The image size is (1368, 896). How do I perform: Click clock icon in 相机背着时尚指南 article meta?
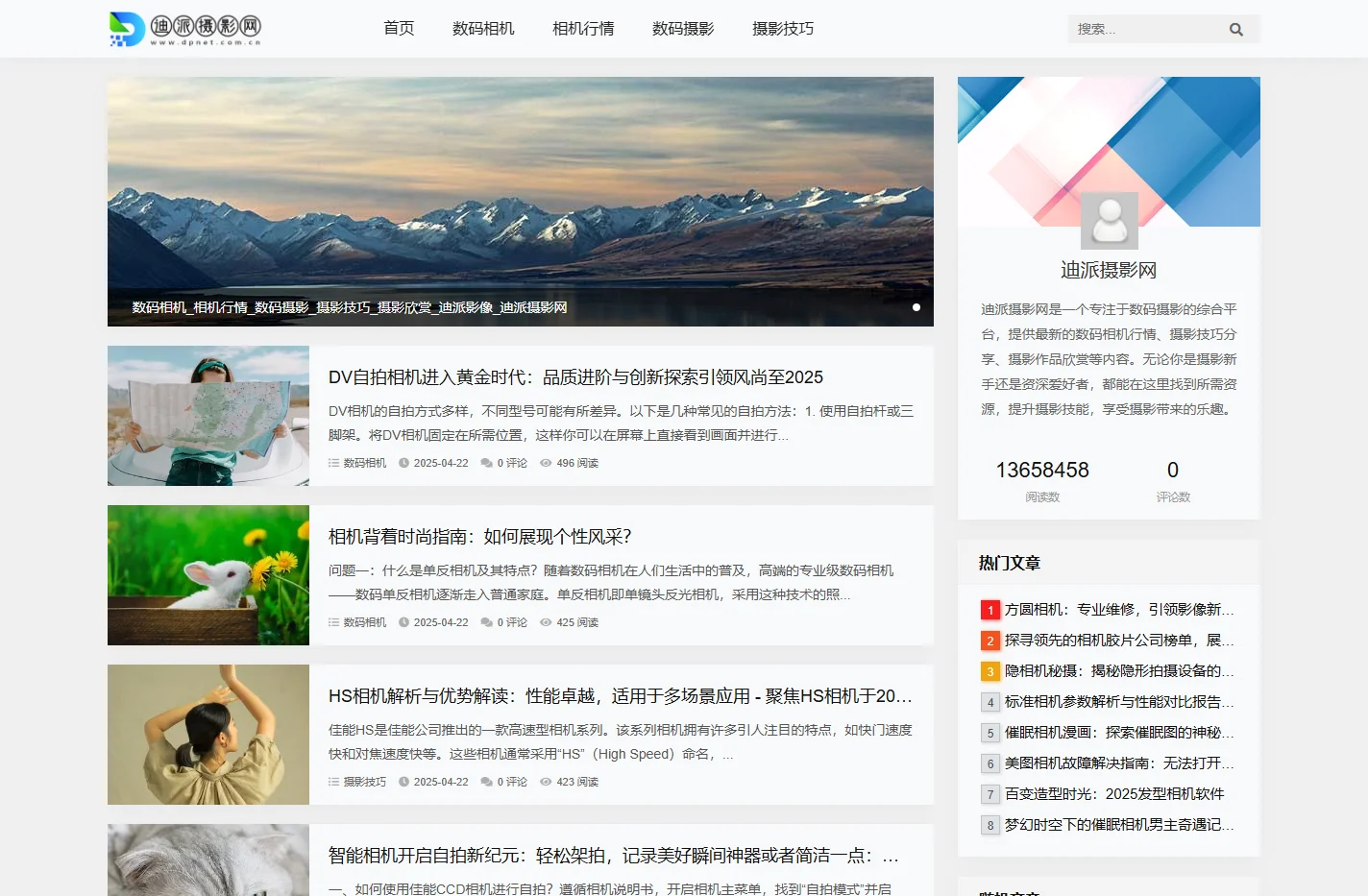coord(403,622)
